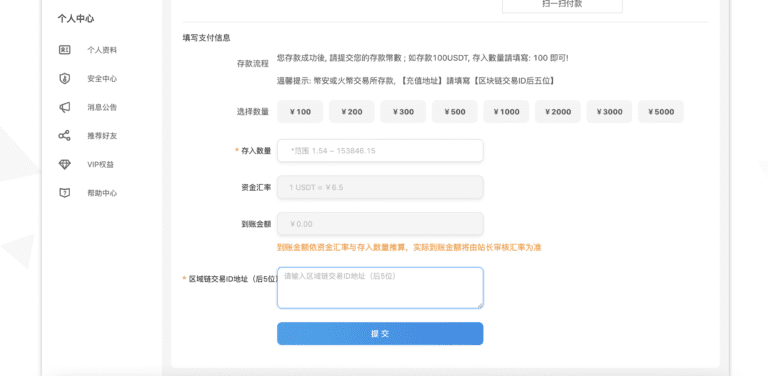The image size is (768, 376).
Task: Click the 资金汇率 exchange rate field
Action: click(380, 187)
